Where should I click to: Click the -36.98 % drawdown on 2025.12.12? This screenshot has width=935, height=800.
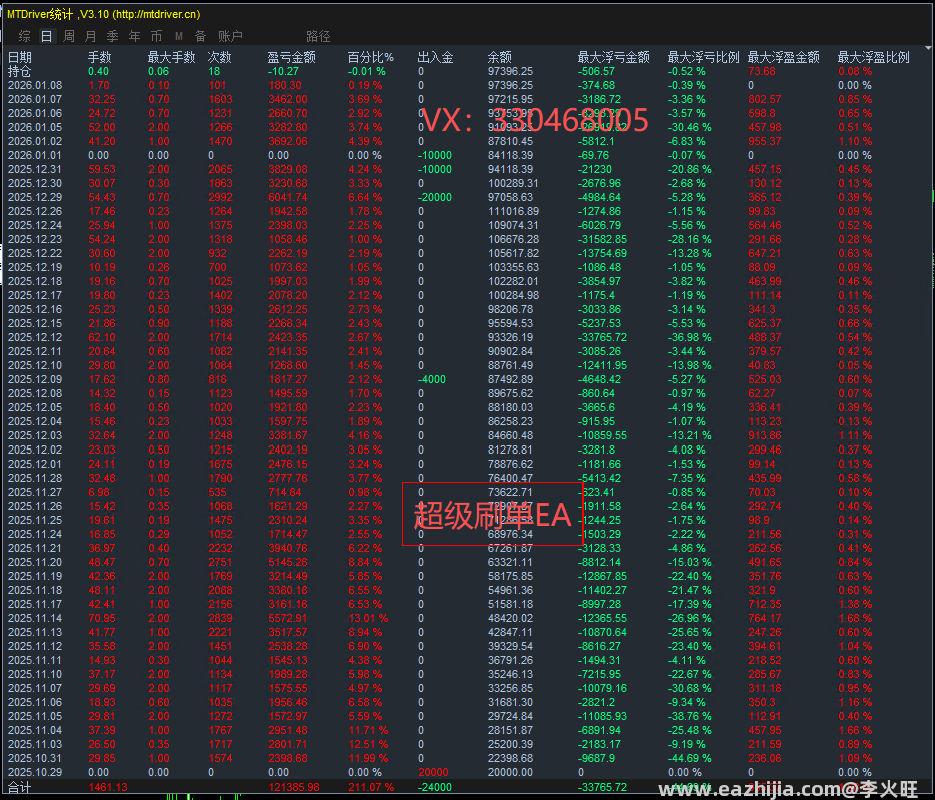pyautogui.click(x=689, y=337)
